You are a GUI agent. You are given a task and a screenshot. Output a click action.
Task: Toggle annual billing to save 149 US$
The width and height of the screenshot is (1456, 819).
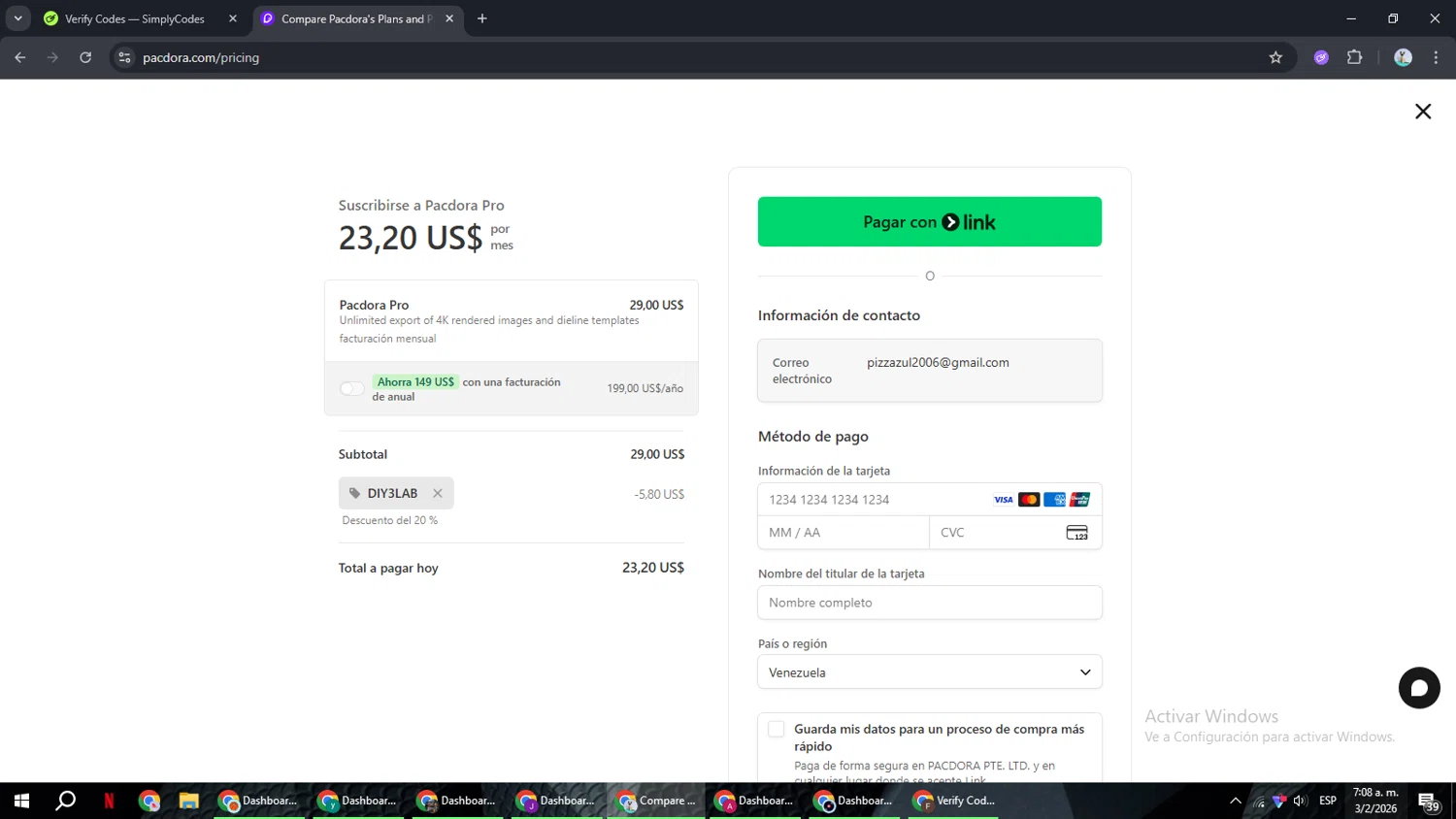[352, 389]
